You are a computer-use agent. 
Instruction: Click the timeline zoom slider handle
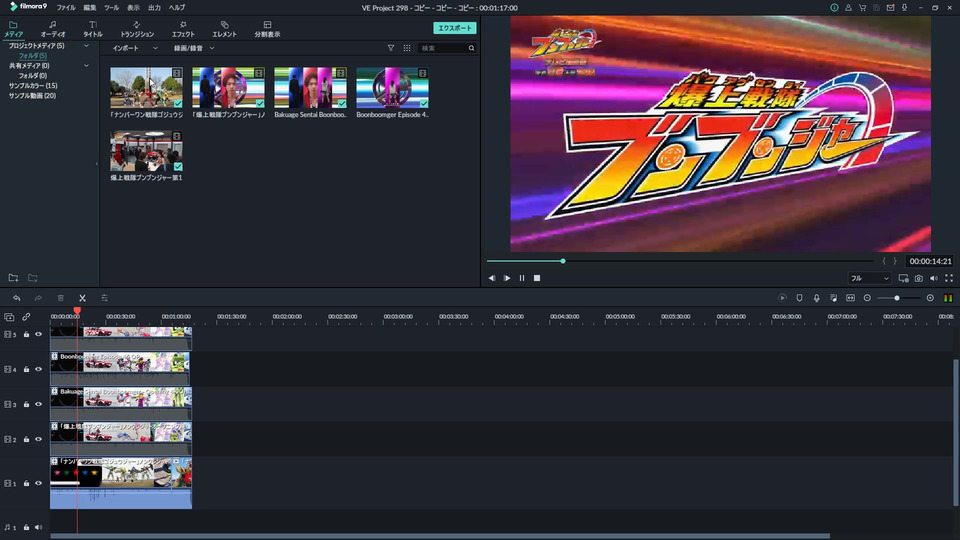click(x=897, y=298)
